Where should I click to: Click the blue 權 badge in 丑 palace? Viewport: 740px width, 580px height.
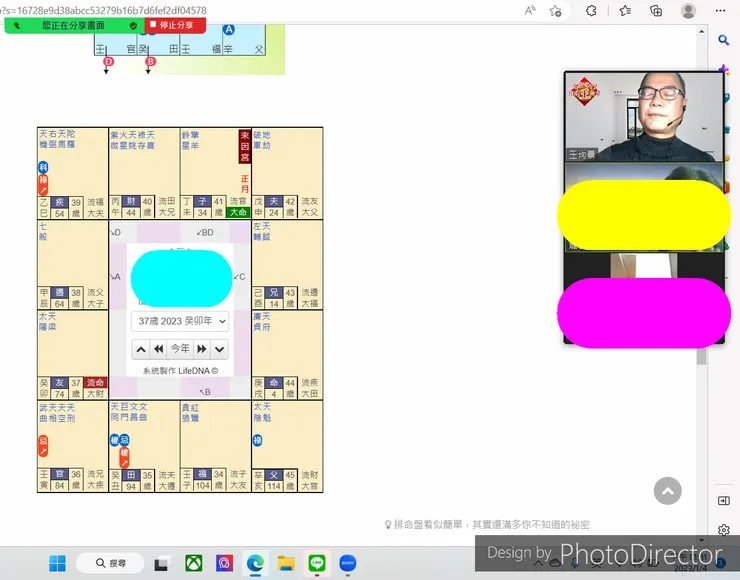click(114, 440)
